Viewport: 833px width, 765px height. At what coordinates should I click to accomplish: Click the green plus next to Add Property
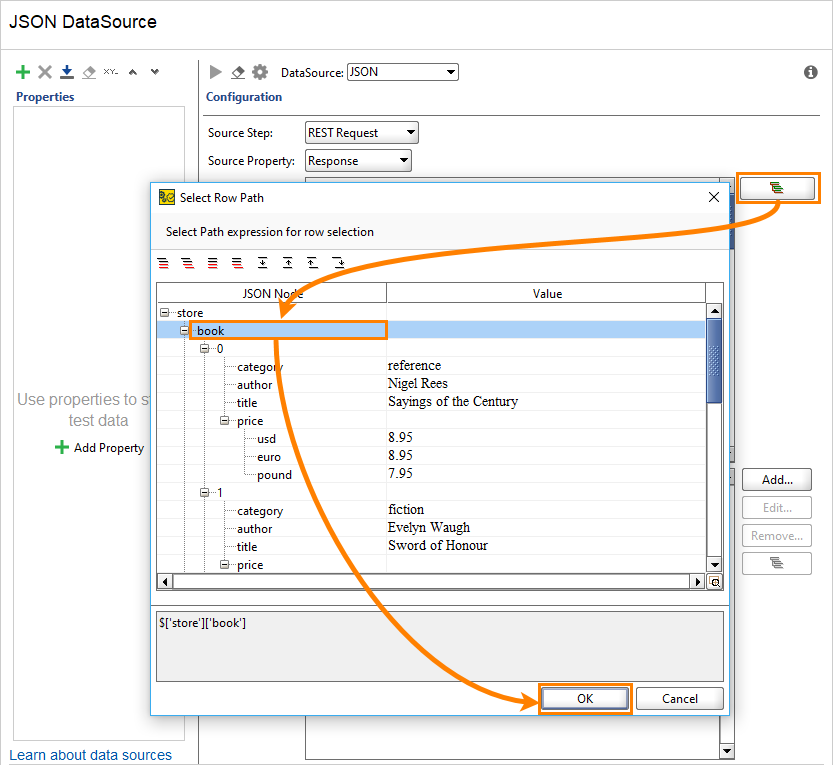pos(62,447)
